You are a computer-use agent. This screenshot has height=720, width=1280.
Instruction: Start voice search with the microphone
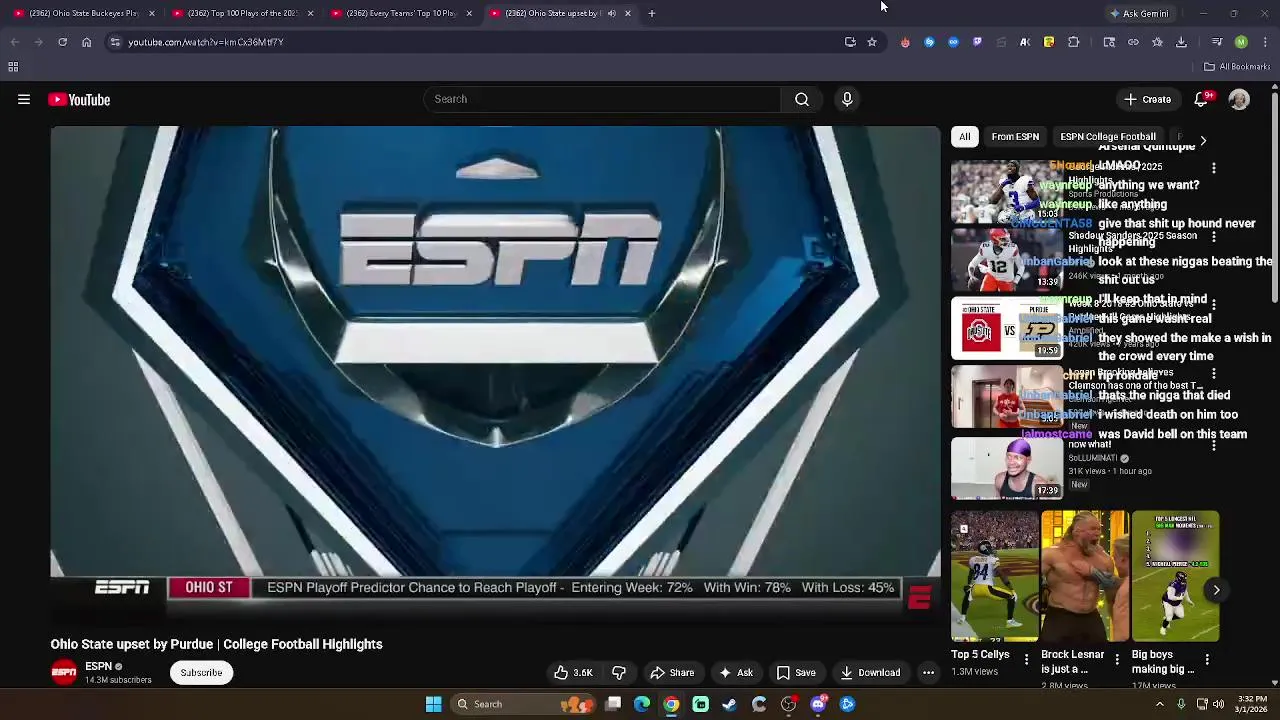[847, 99]
